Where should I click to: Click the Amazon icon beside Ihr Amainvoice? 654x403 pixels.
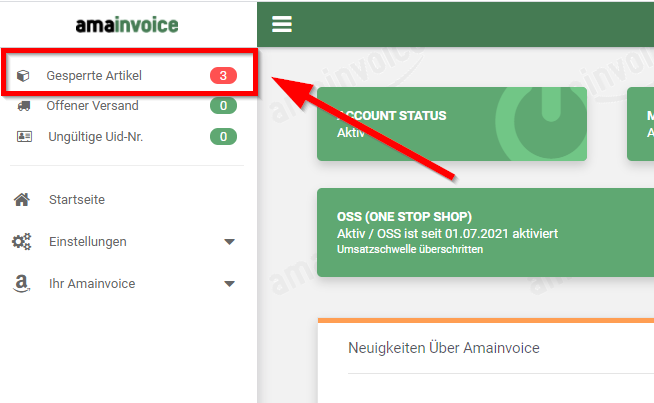(x=21, y=284)
